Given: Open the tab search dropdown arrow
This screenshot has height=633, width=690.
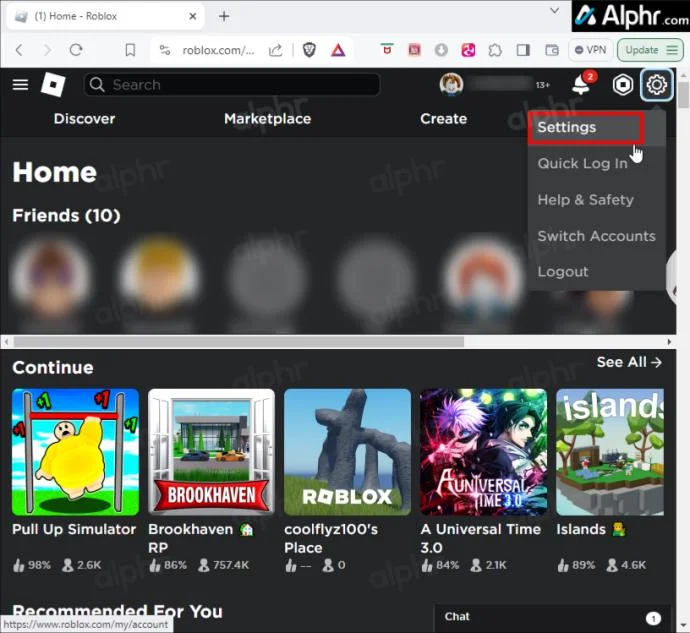Looking at the screenshot, I should click(x=554, y=10).
